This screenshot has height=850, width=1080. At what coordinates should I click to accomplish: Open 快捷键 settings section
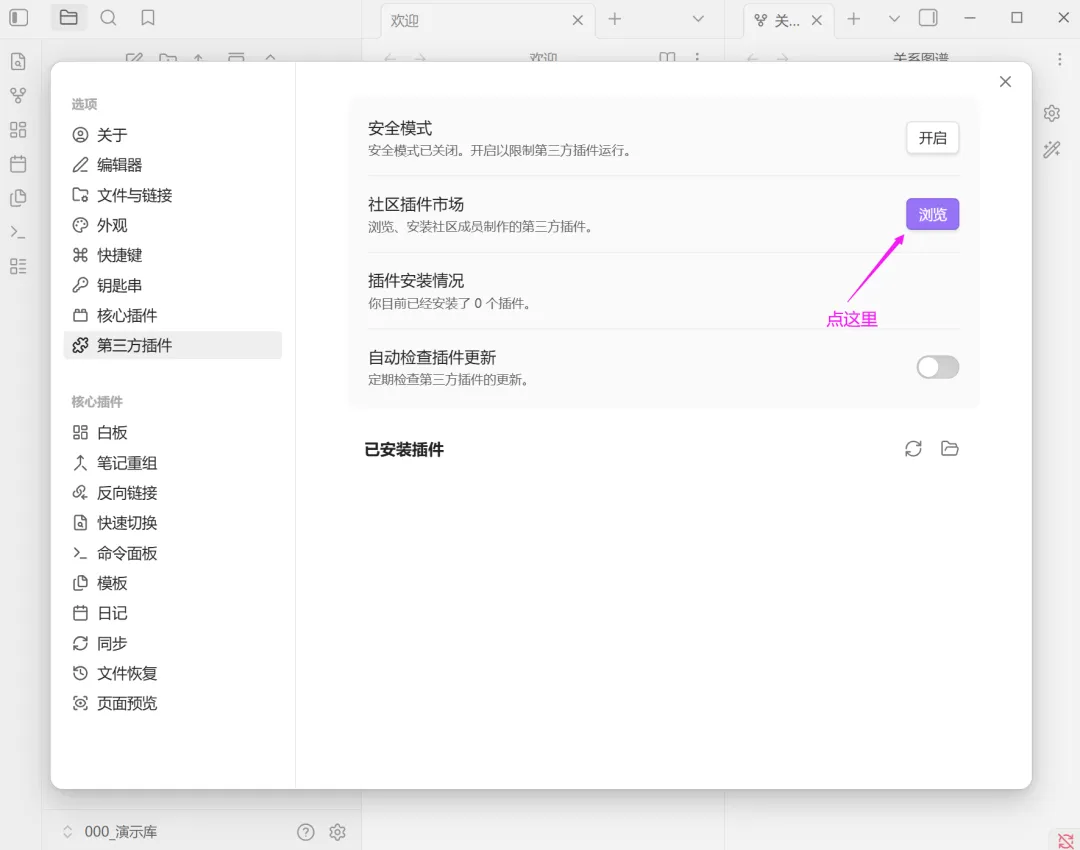pyautogui.click(x=172, y=255)
